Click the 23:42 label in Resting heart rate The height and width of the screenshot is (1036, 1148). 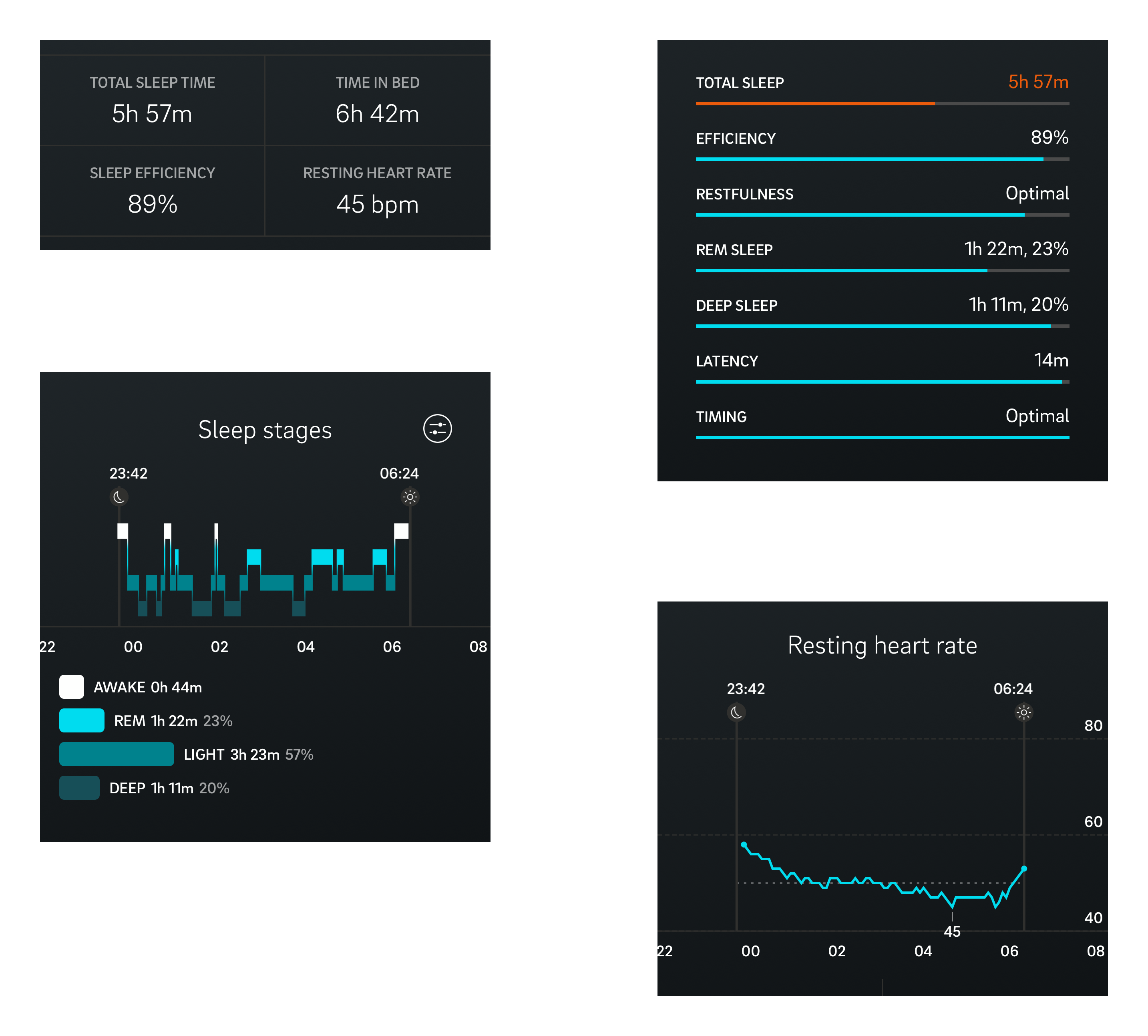point(746,689)
